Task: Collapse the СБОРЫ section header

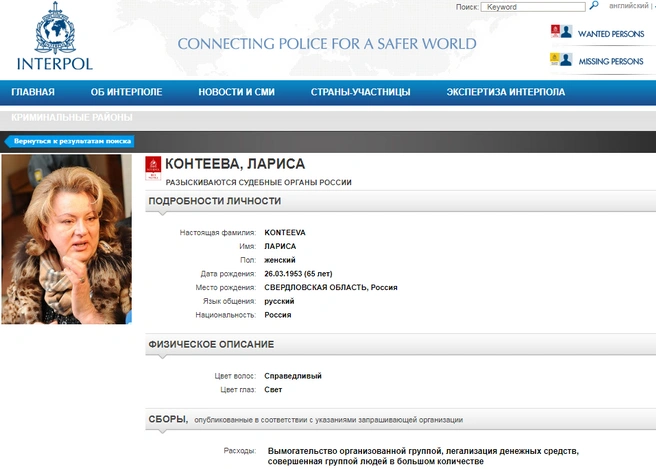Action: pyautogui.click(x=400, y=419)
